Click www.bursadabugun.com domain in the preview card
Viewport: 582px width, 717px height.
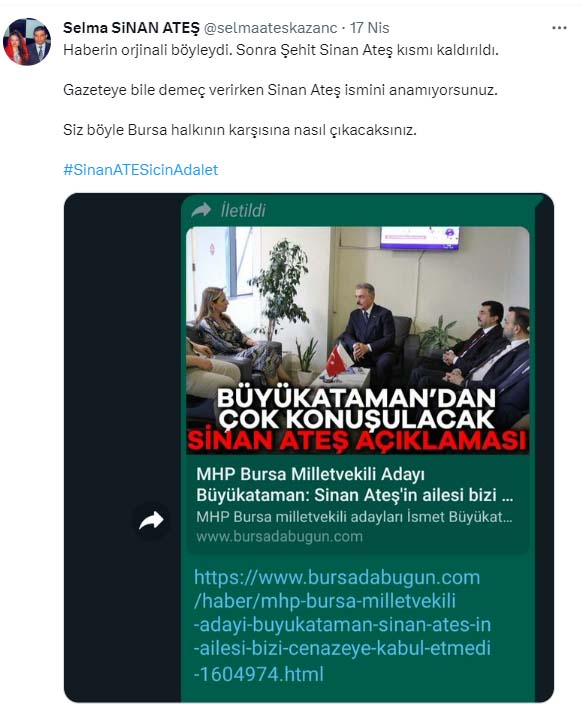point(279,536)
